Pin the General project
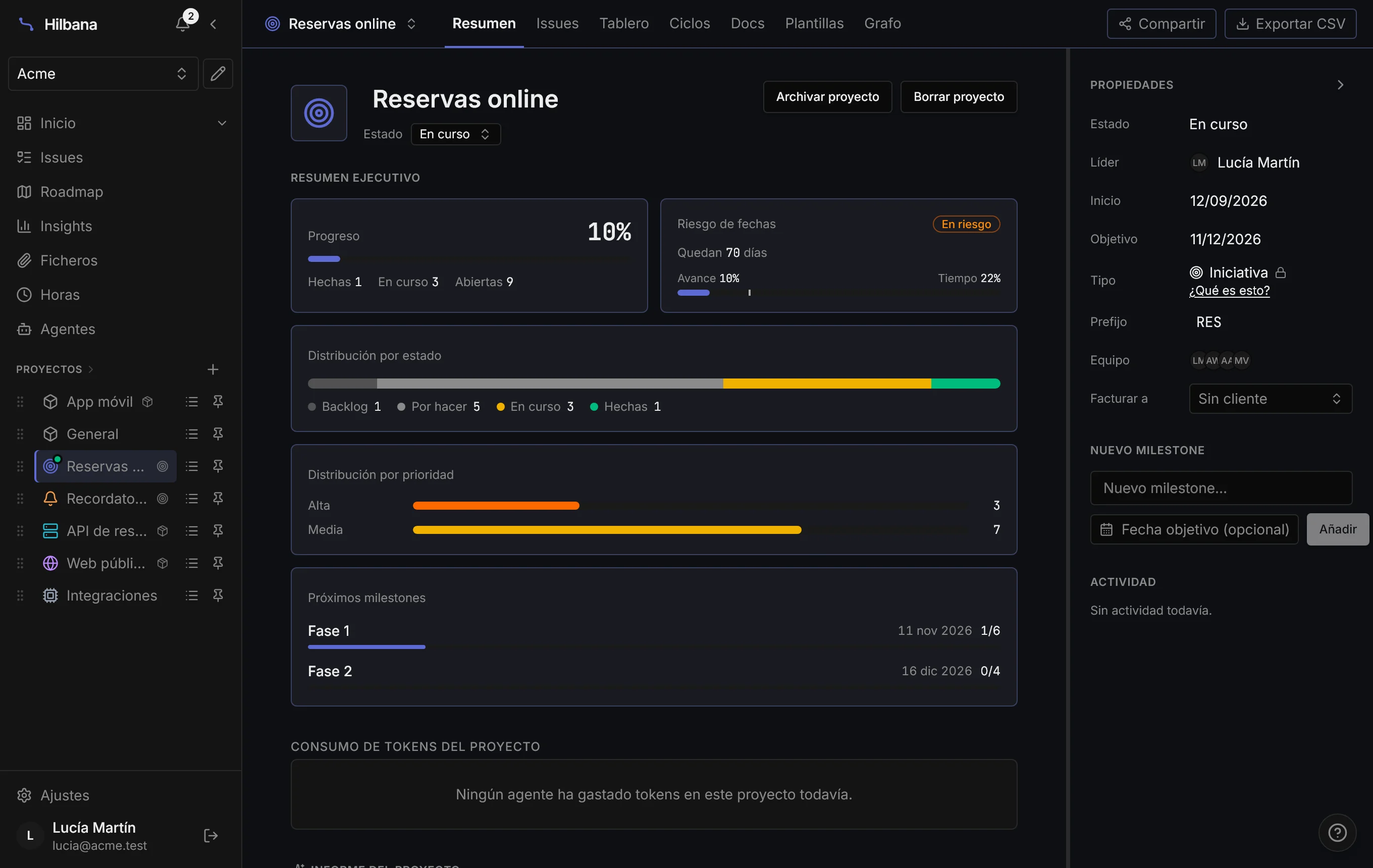The image size is (1373, 868). click(218, 433)
